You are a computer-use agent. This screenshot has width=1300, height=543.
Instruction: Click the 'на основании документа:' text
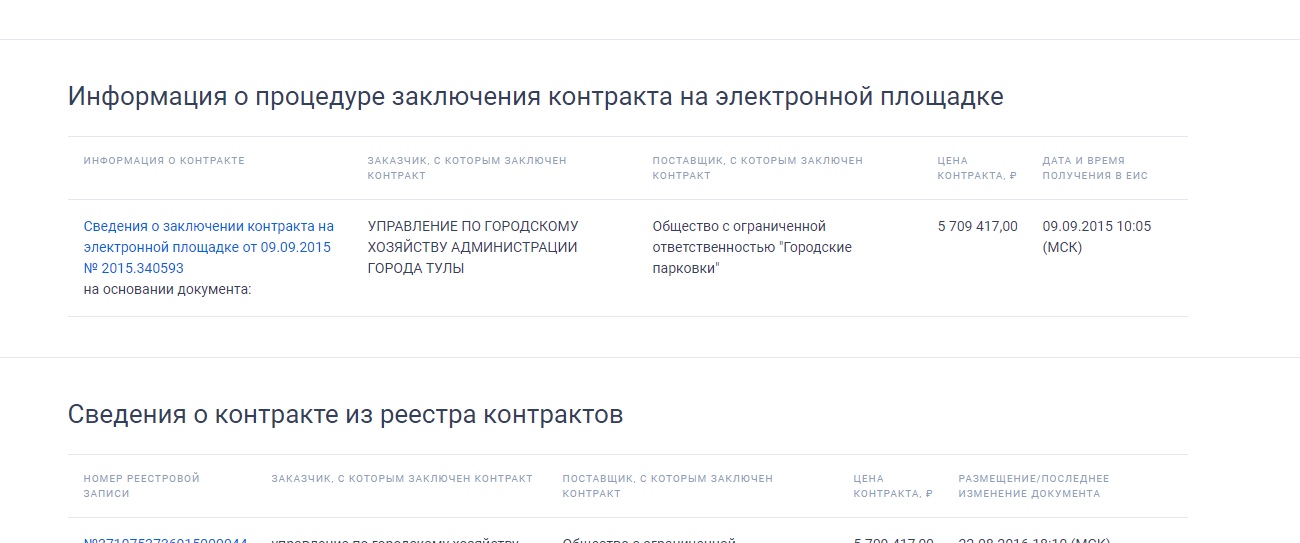click(167, 290)
